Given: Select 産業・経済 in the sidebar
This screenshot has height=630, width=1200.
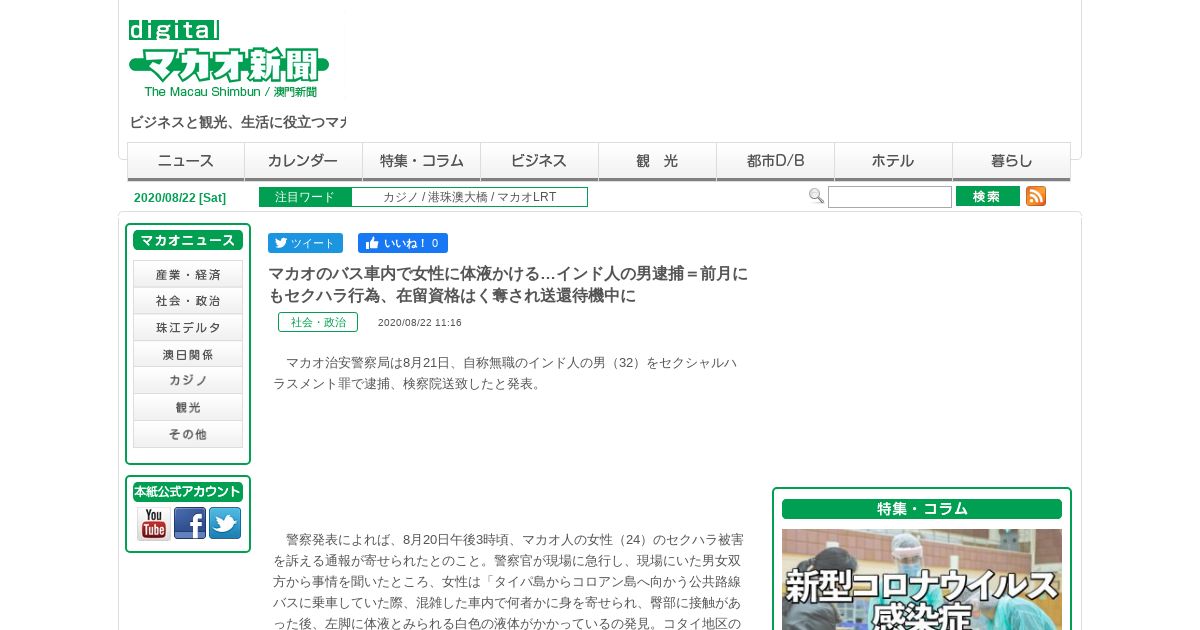Looking at the screenshot, I should point(188,274).
